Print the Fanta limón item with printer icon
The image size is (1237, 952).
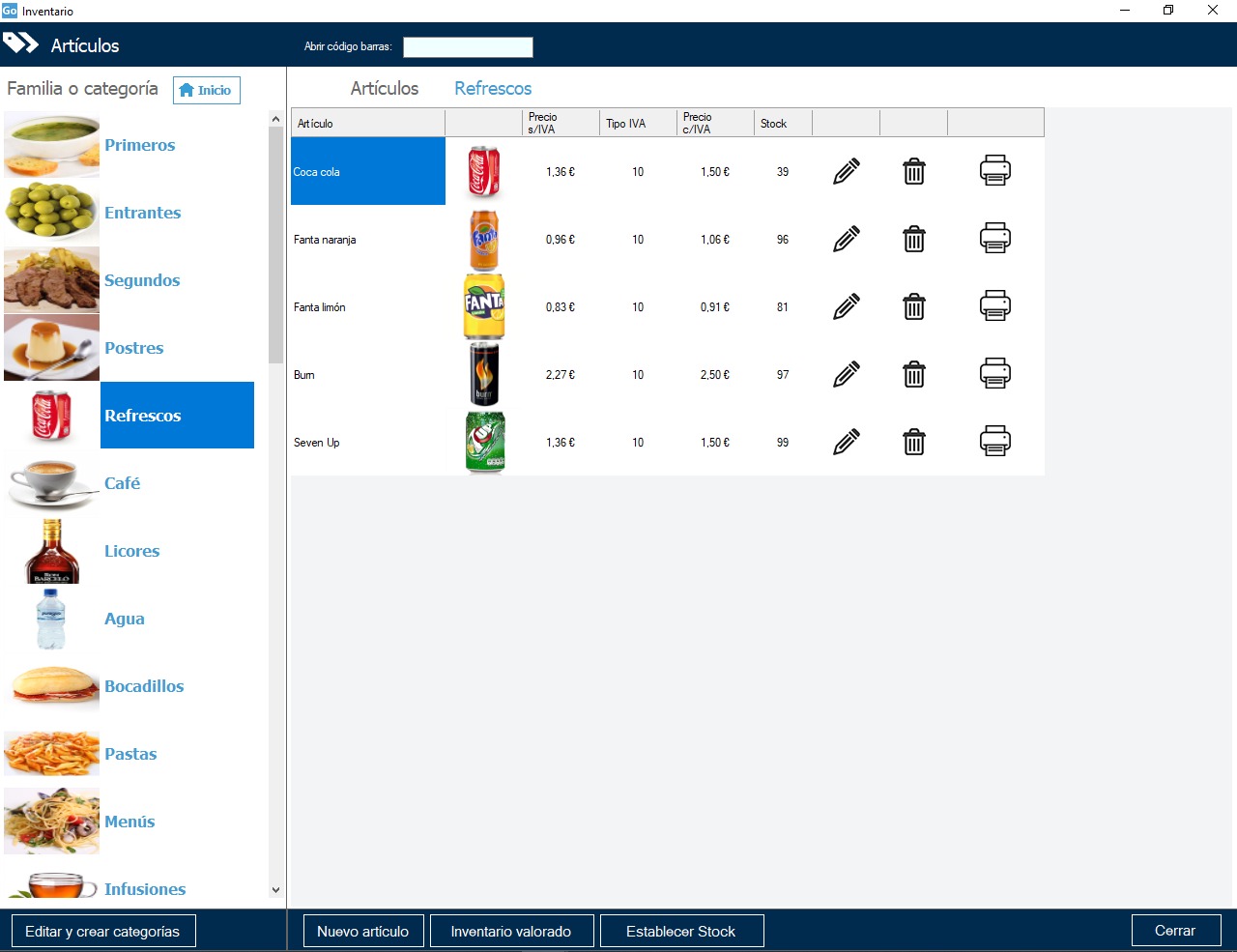click(x=994, y=306)
